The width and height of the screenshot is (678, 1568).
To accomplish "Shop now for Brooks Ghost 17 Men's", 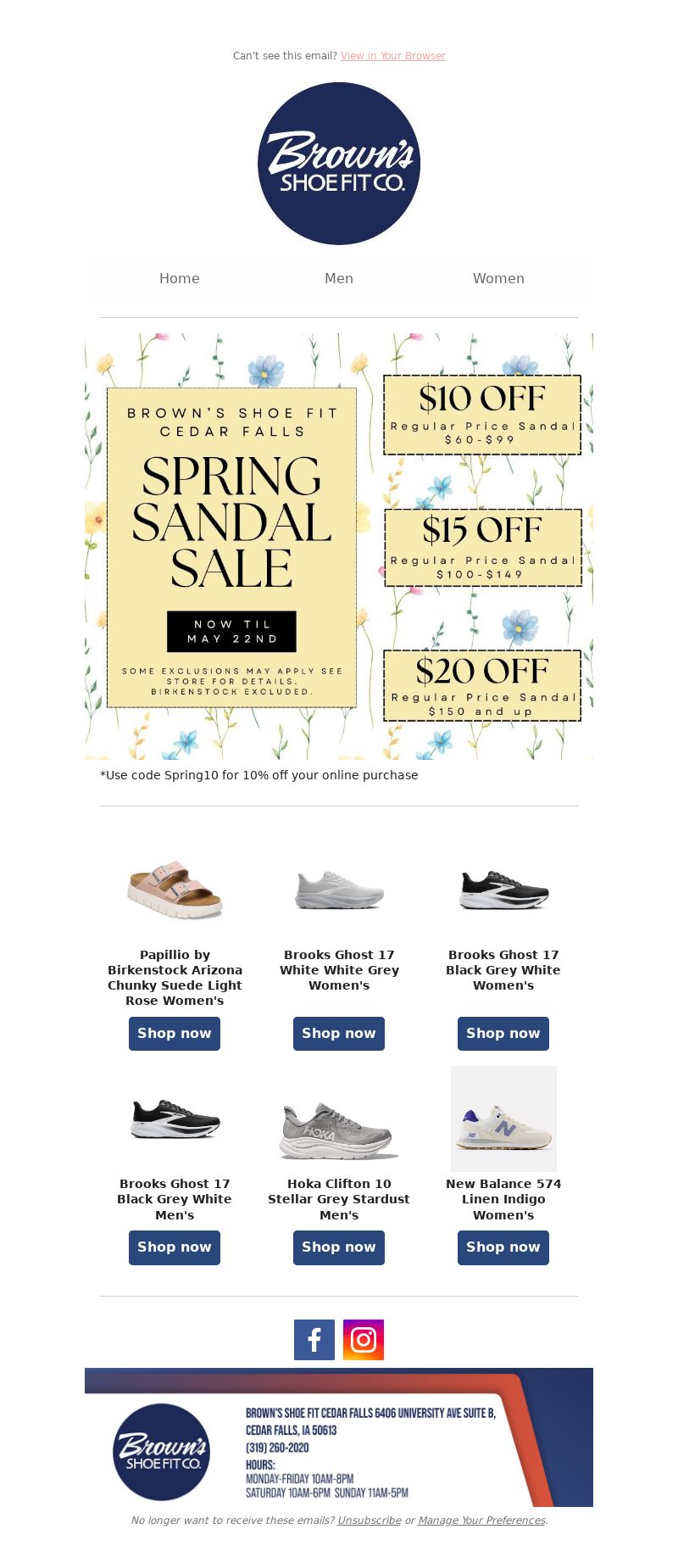I will (x=175, y=1247).
